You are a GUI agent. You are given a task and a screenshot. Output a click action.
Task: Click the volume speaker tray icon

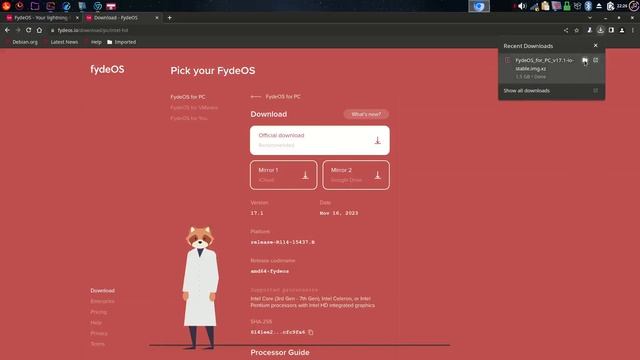(522, 6)
